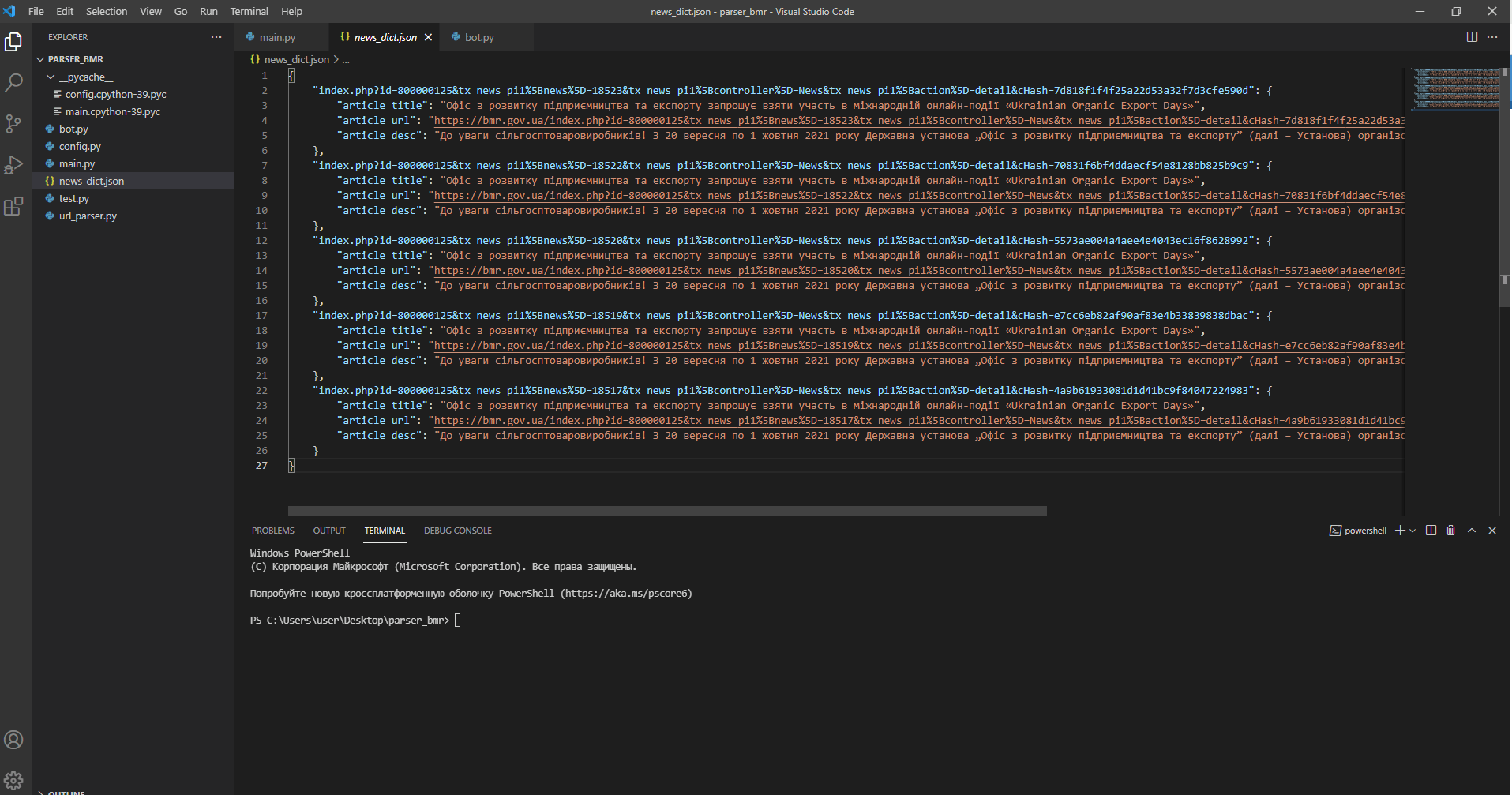This screenshot has width=1512, height=795.
Task: Open Explorer views and more actions menu
Action: (216, 37)
